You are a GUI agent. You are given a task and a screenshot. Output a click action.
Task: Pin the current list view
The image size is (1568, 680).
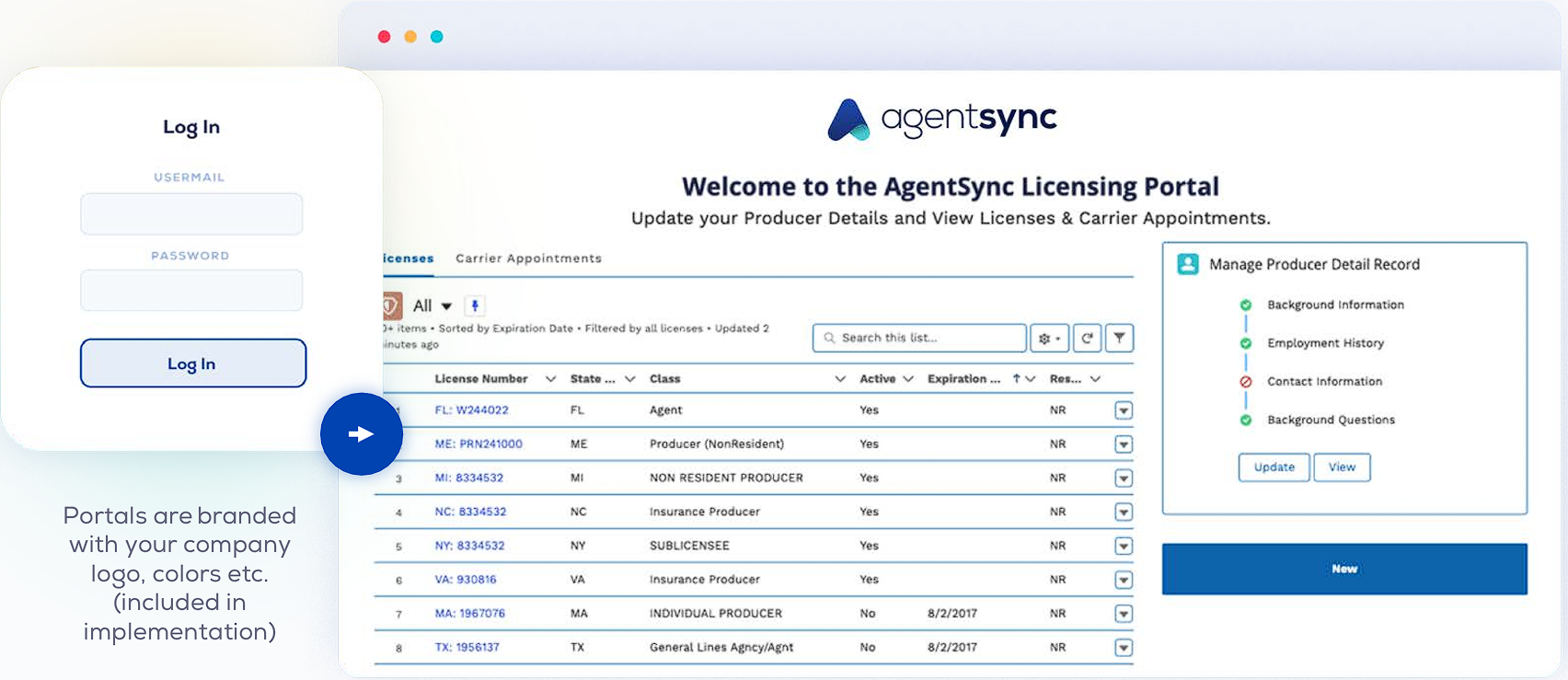click(475, 305)
